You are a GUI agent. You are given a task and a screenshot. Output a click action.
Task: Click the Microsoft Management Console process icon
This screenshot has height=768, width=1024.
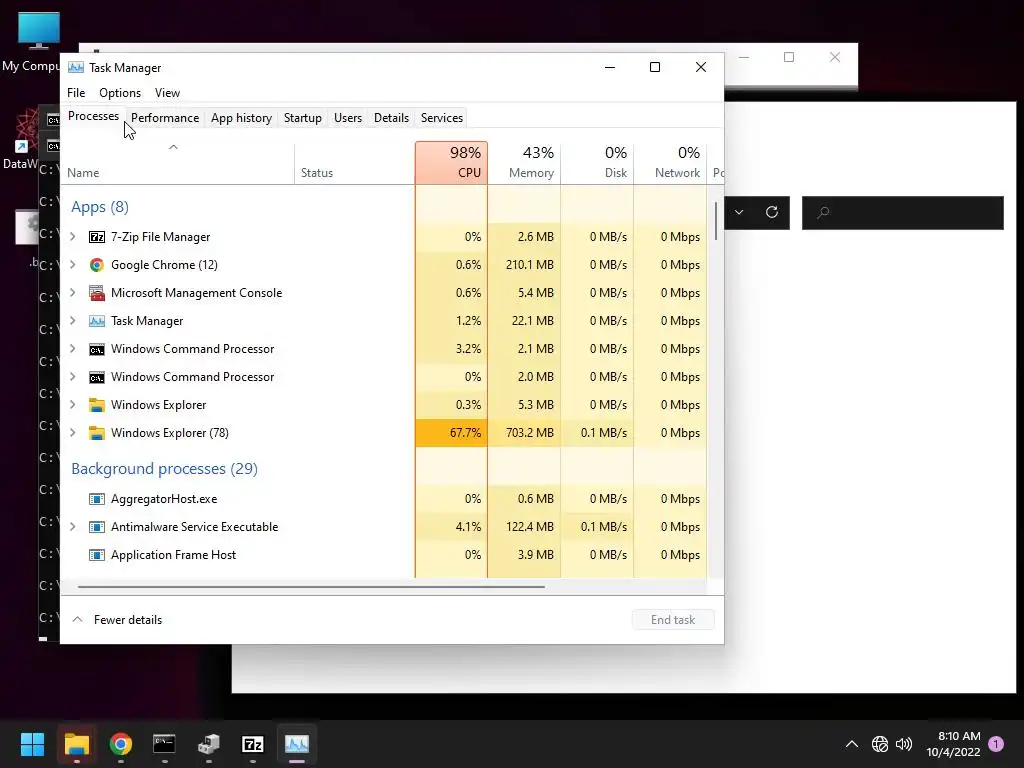click(97, 293)
